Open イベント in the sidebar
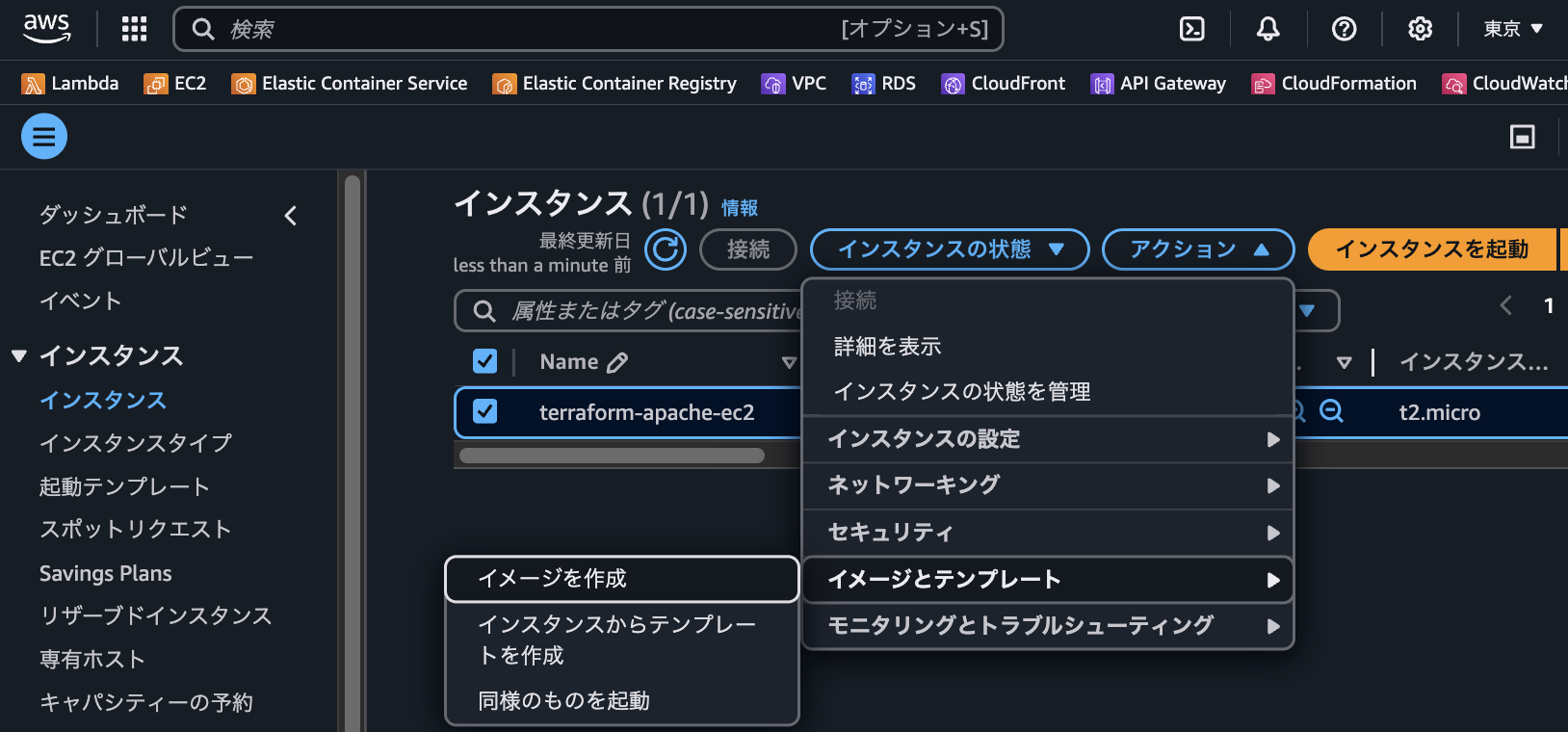This screenshot has height=732, width=1568. [x=81, y=301]
